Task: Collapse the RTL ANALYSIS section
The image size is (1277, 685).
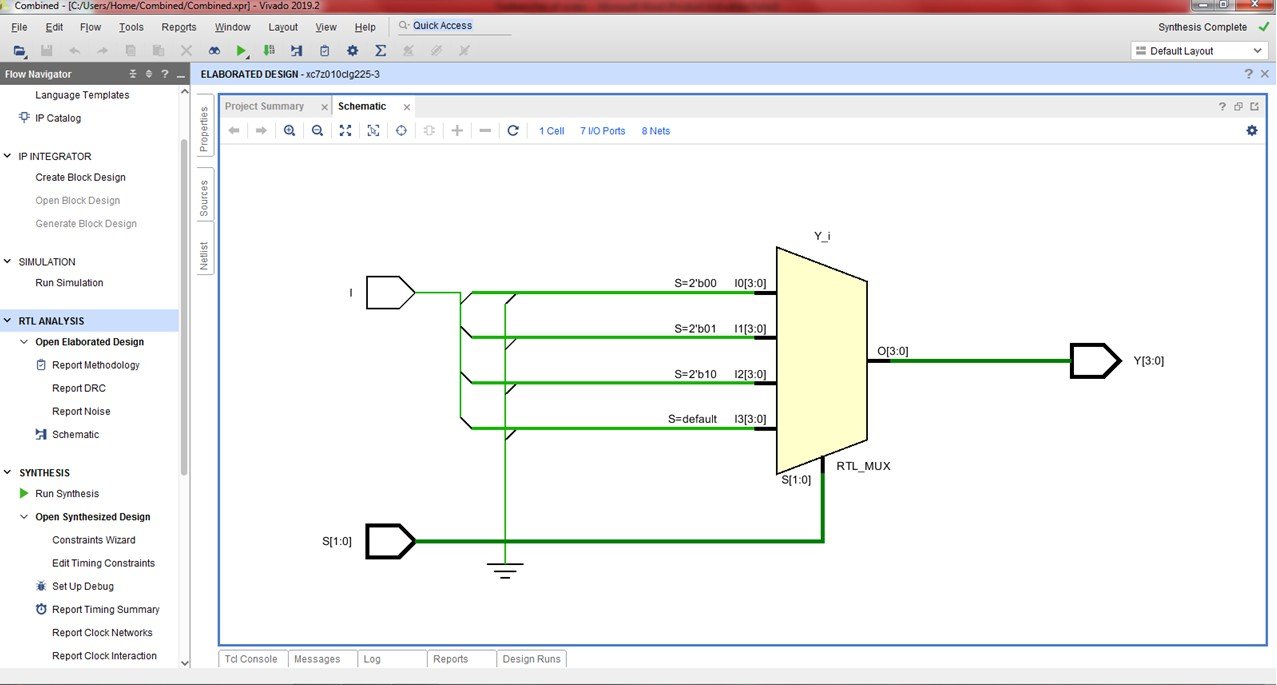Action: coord(8,321)
